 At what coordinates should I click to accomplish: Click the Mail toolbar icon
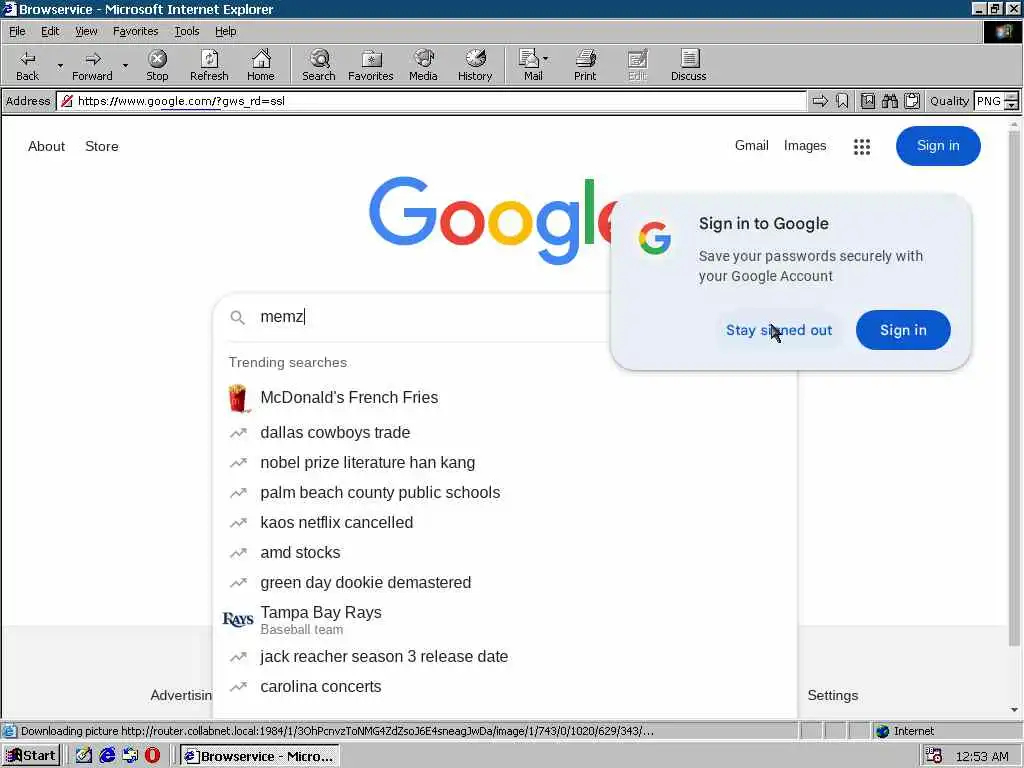click(532, 65)
